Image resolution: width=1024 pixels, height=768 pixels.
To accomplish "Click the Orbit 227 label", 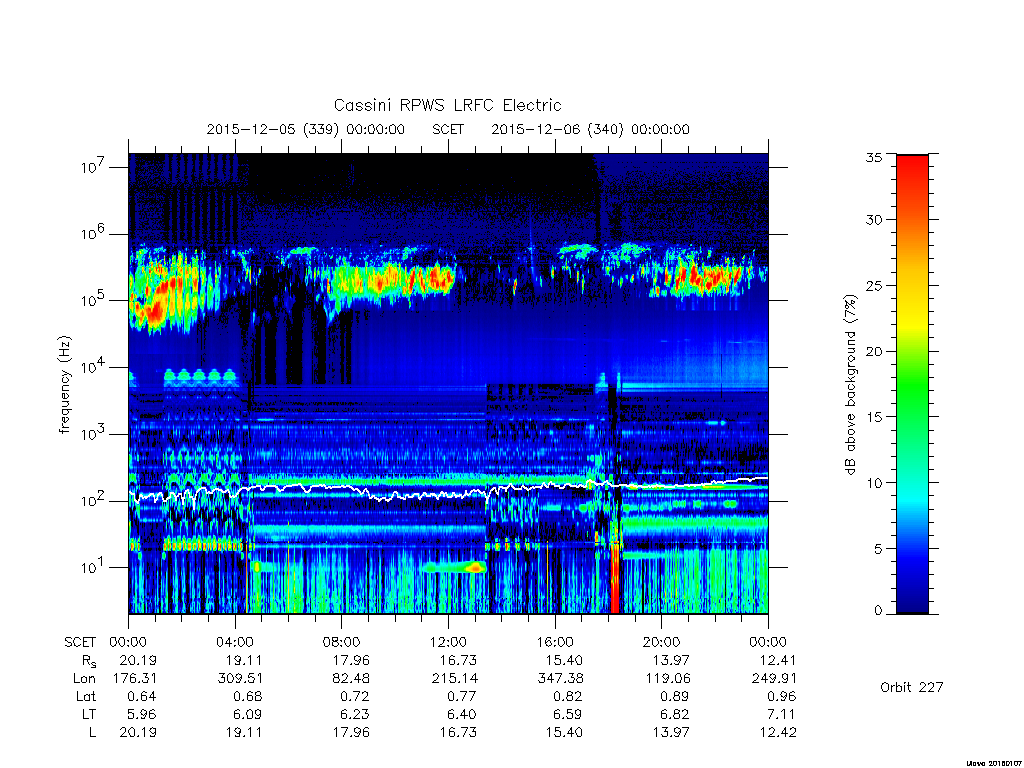I will (912, 687).
